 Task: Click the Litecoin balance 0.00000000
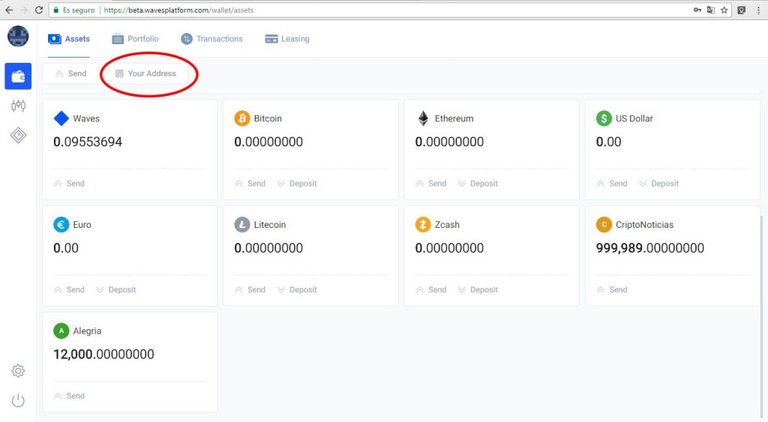point(268,248)
